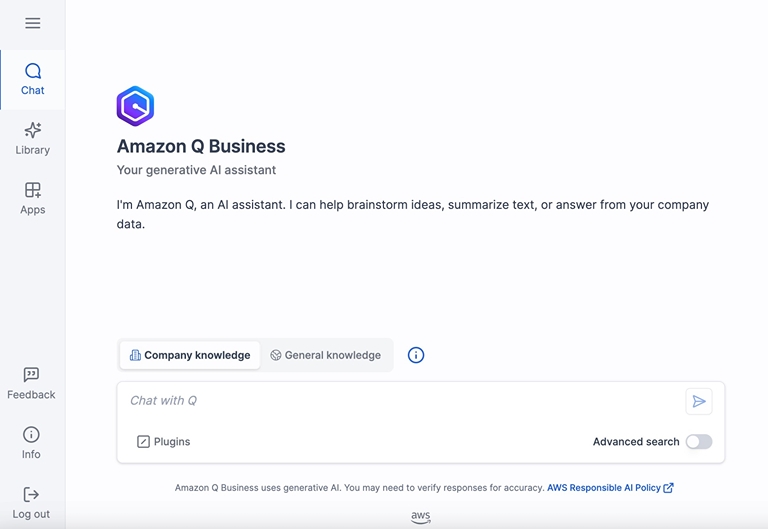Image resolution: width=768 pixels, height=529 pixels.
Task: Click the knowledge source info icon
Action: pyautogui.click(x=416, y=355)
